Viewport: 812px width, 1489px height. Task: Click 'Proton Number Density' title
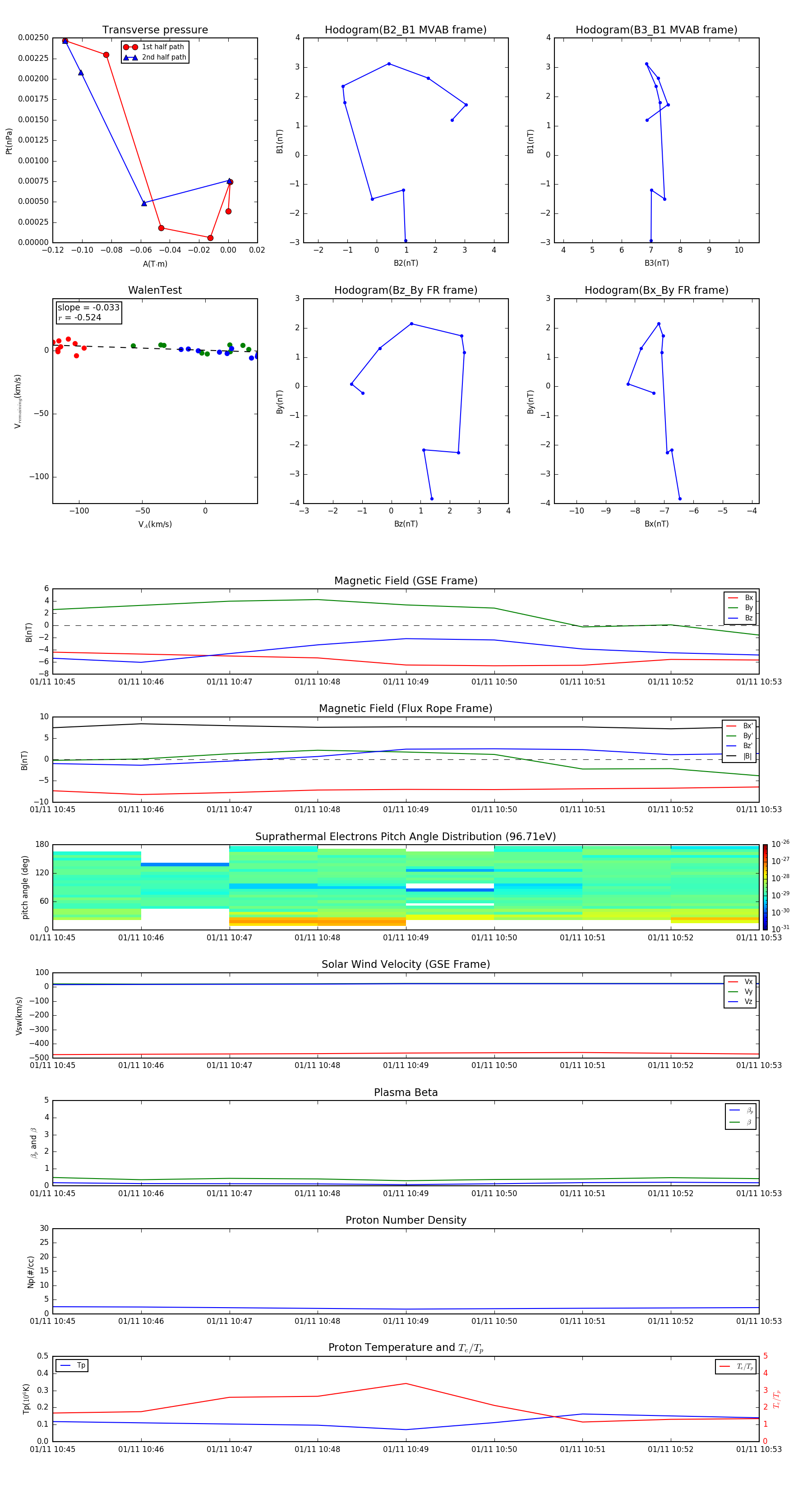click(x=406, y=1220)
